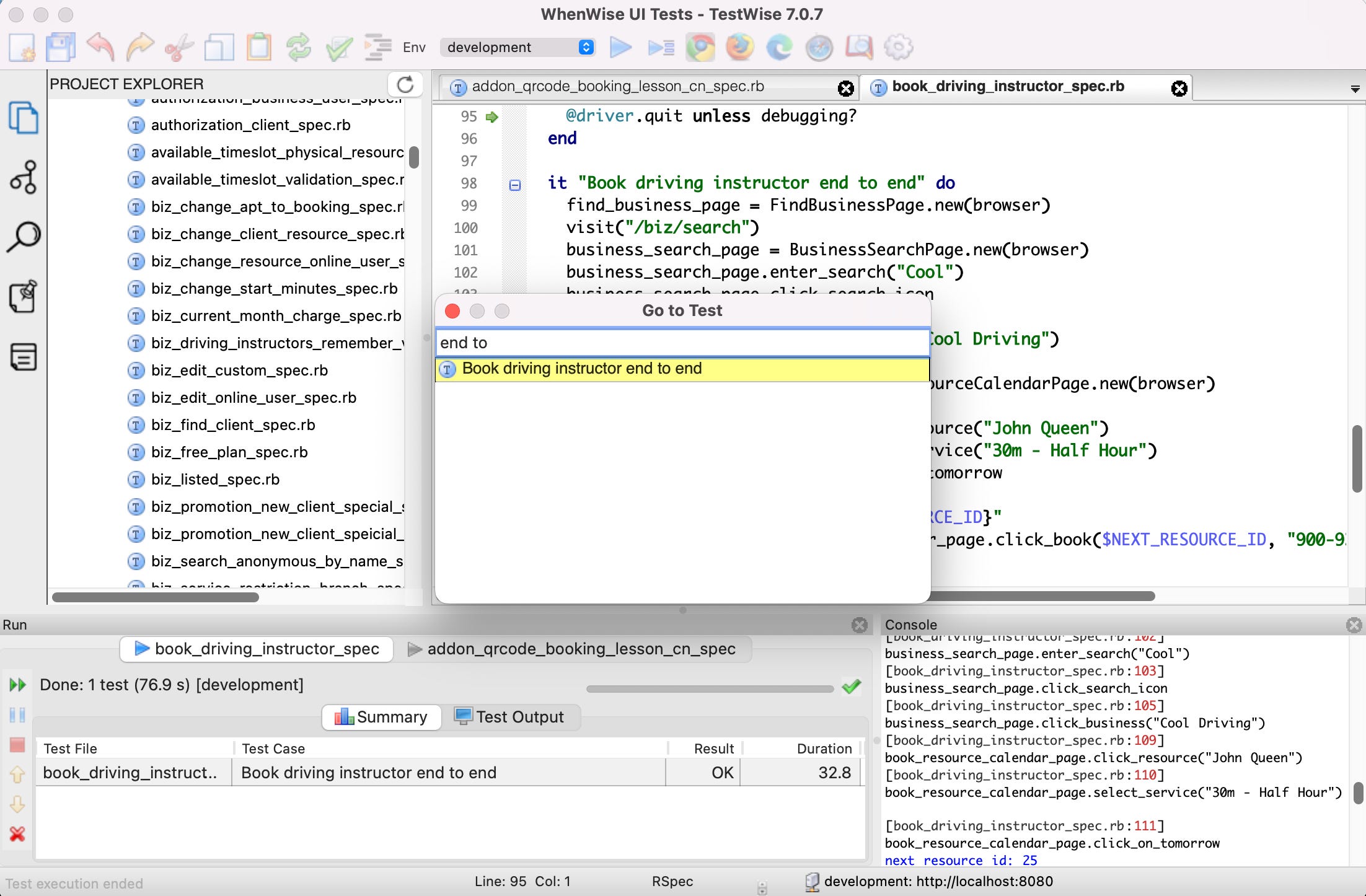This screenshot has height=896, width=1366.
Task: Click the green Refresh arrows toolbar icon
Action: [299, 48]
